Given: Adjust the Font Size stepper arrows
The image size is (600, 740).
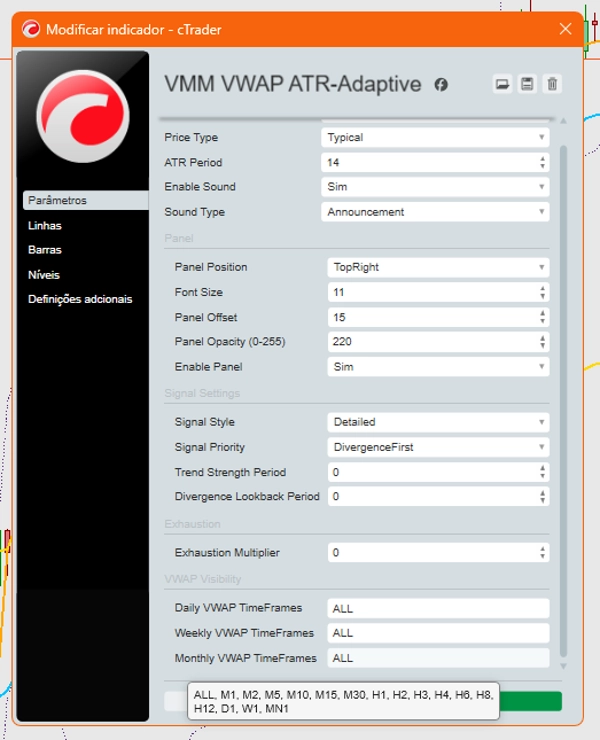Looking at the screenshot, I should 542,292.
